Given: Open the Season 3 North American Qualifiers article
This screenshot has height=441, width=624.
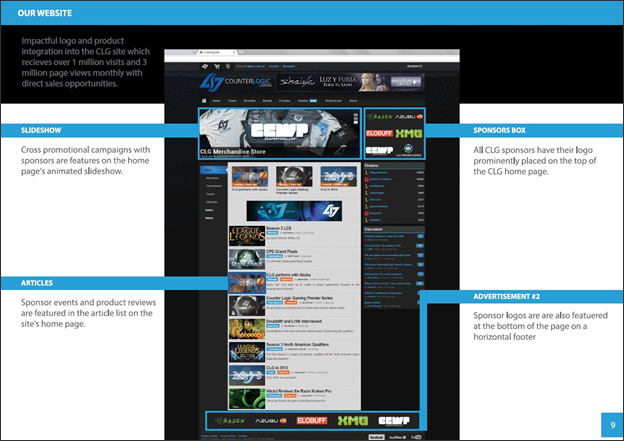Looking at the screenshot, I should [x=297, y=344].
